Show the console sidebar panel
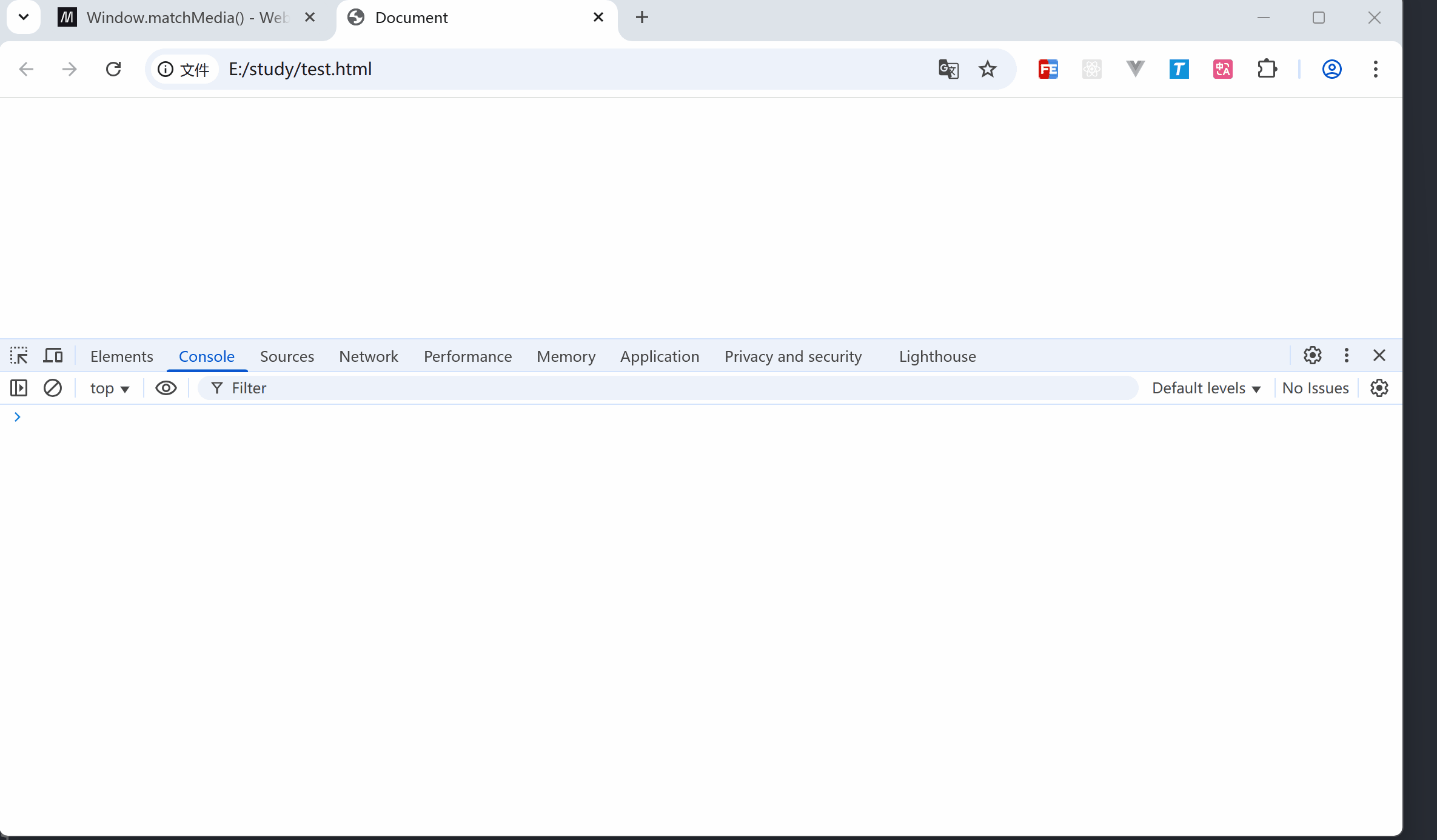The height and width of the screenshot is (840, 1437). point(19,388)
